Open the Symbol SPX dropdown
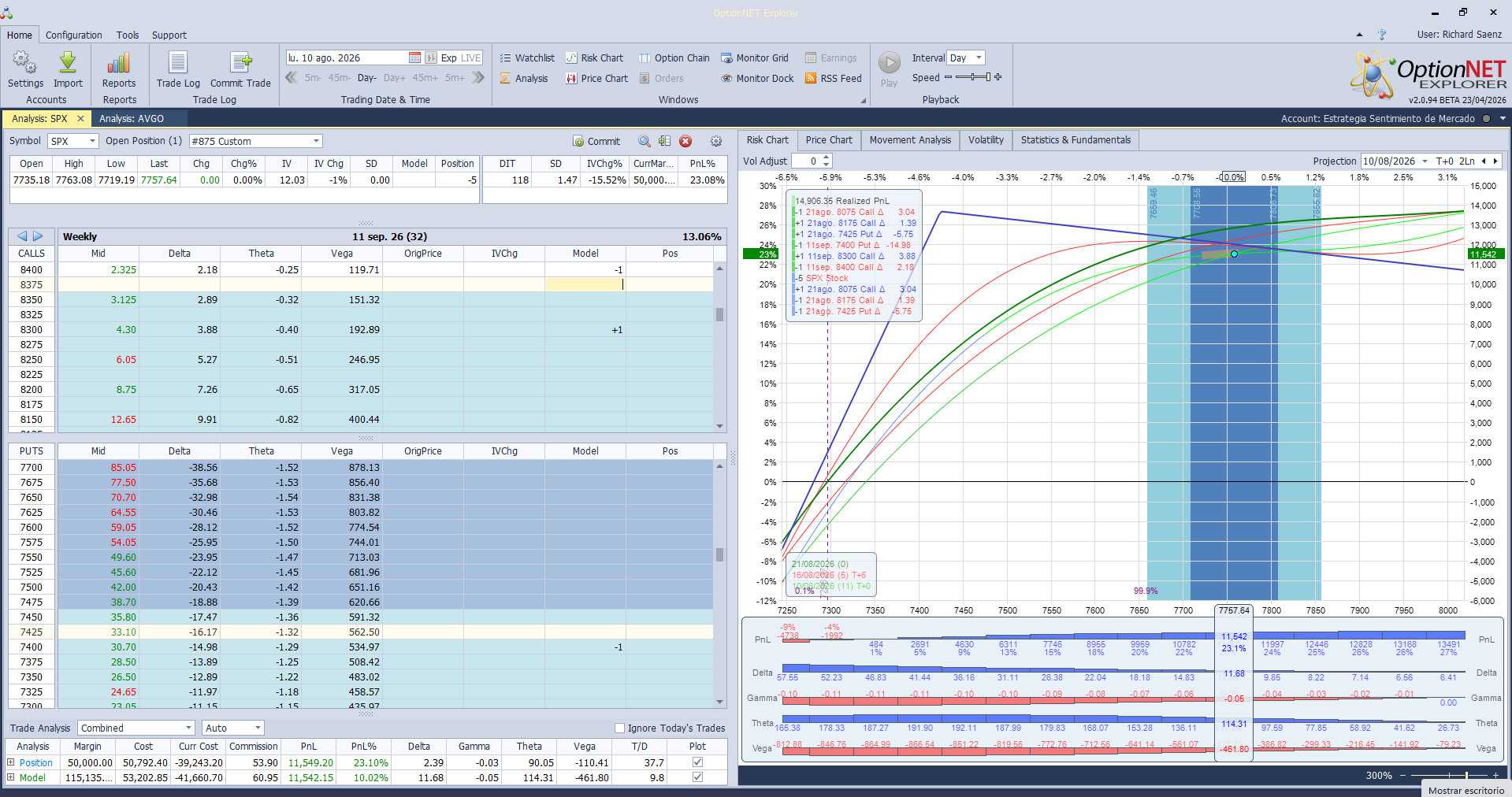This screenshot has height=797, width=1512. (92, 141)
